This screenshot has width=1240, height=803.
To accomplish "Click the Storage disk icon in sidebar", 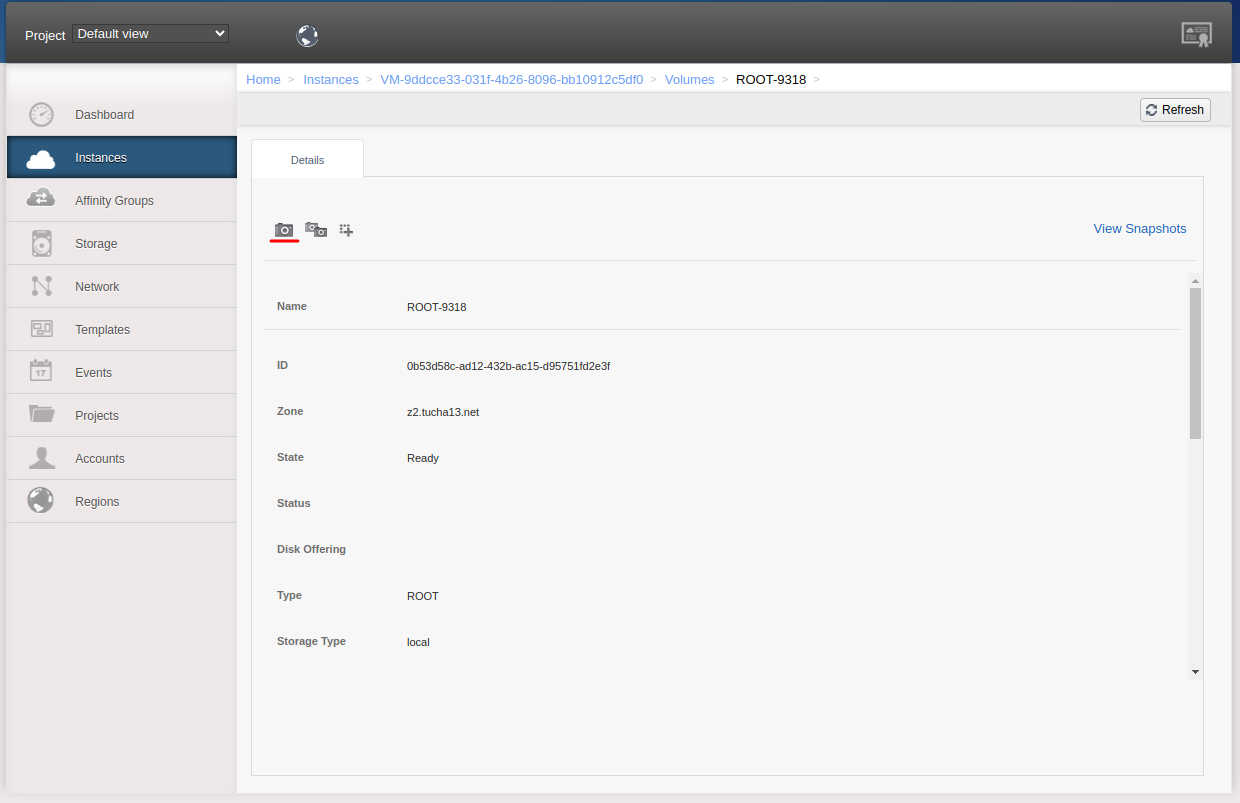I will pos(41,243).
